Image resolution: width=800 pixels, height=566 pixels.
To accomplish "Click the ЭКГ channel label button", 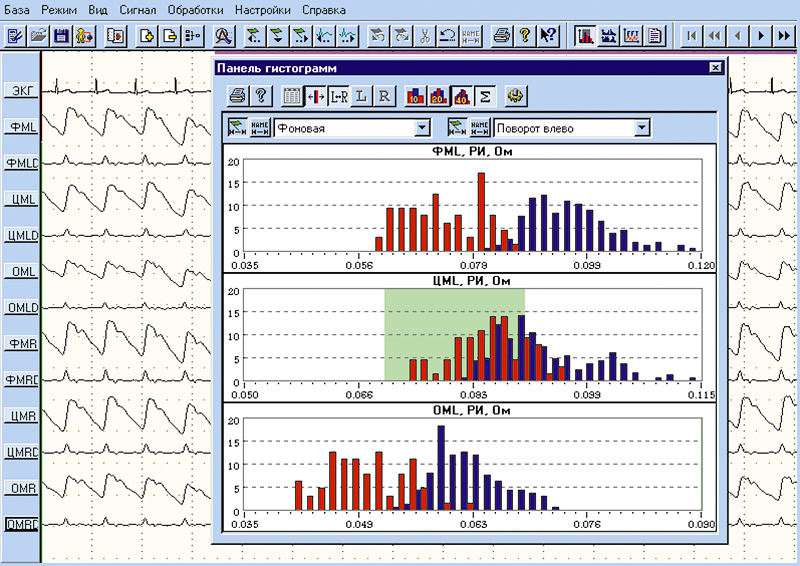I will (20, 92).
